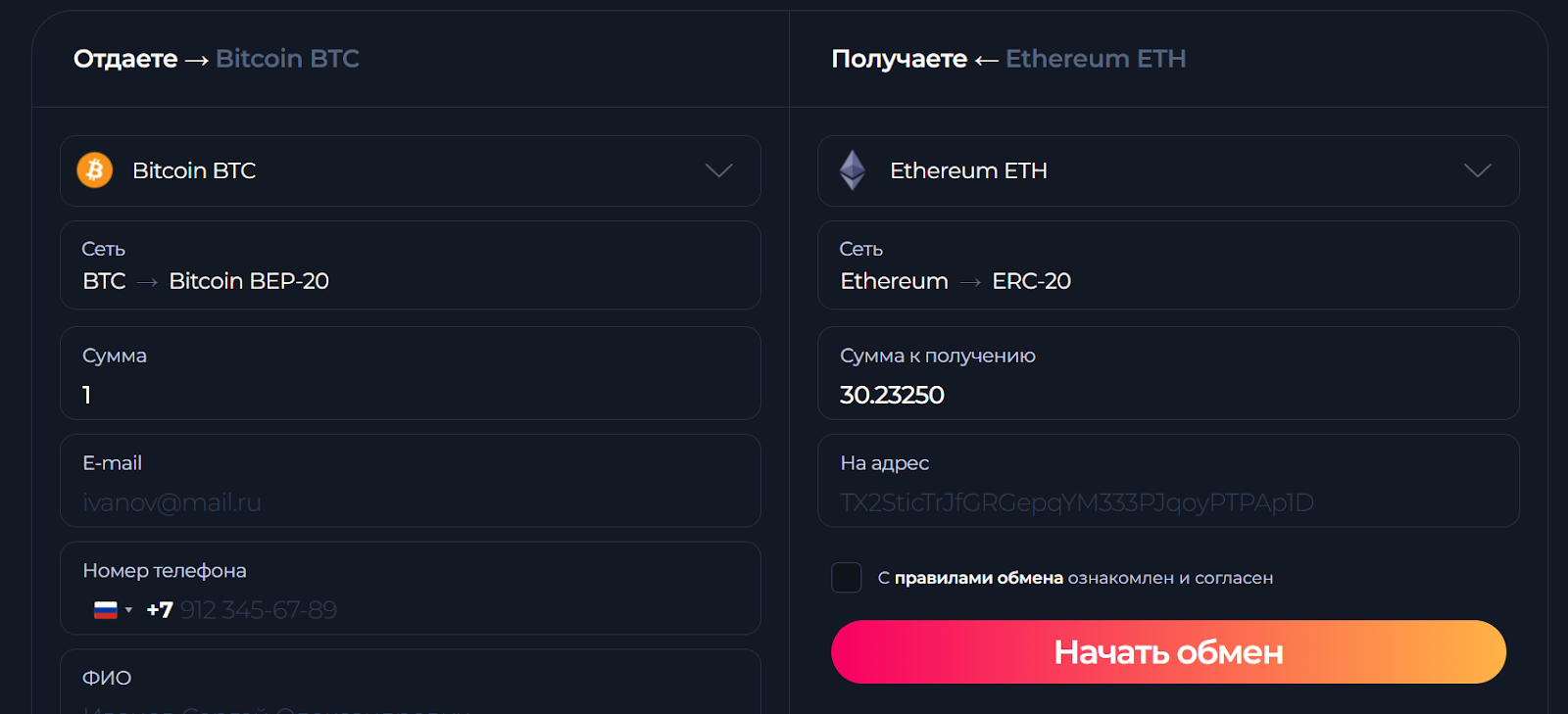Screen dimensions: 1568x714
Task: Click the На адрес wallet address field
Action: coord(1166,502)
